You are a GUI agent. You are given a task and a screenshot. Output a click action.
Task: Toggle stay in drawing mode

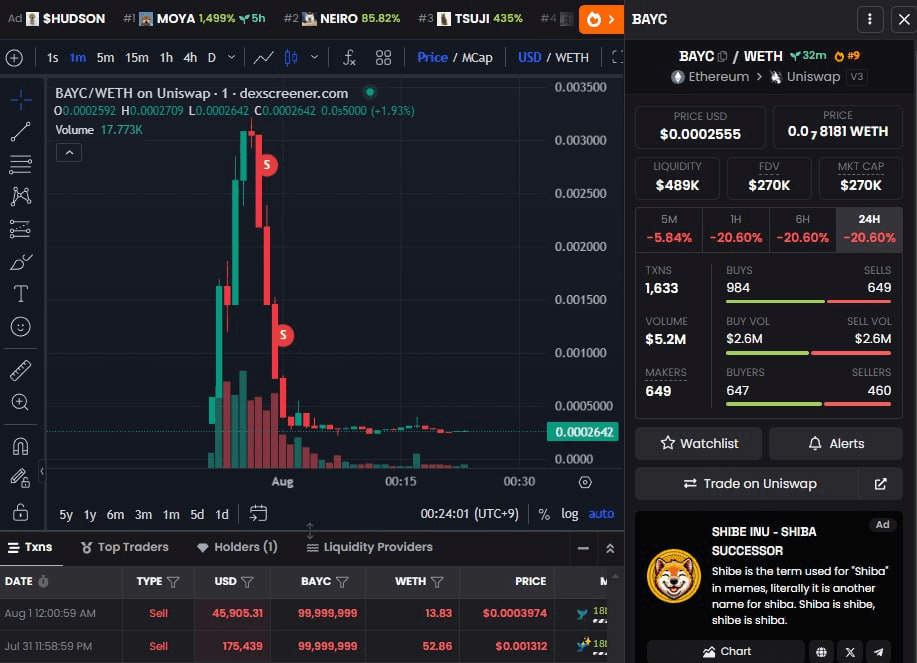tap(20, 478)
